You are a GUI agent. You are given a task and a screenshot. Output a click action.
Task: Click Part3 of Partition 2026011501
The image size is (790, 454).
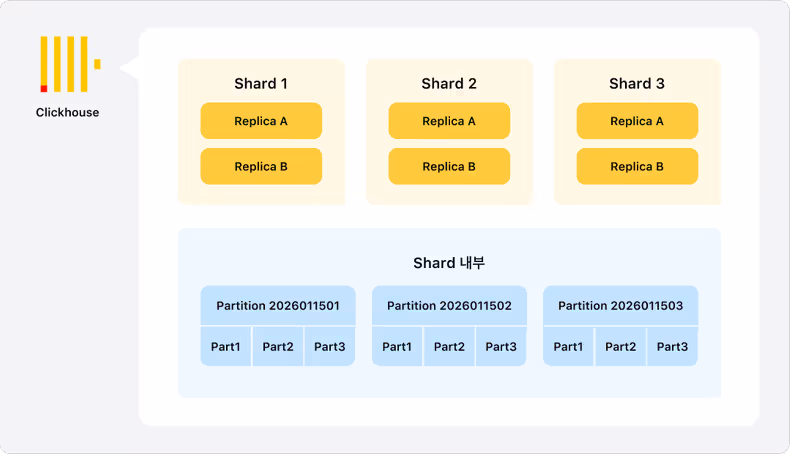click(330, 346)
